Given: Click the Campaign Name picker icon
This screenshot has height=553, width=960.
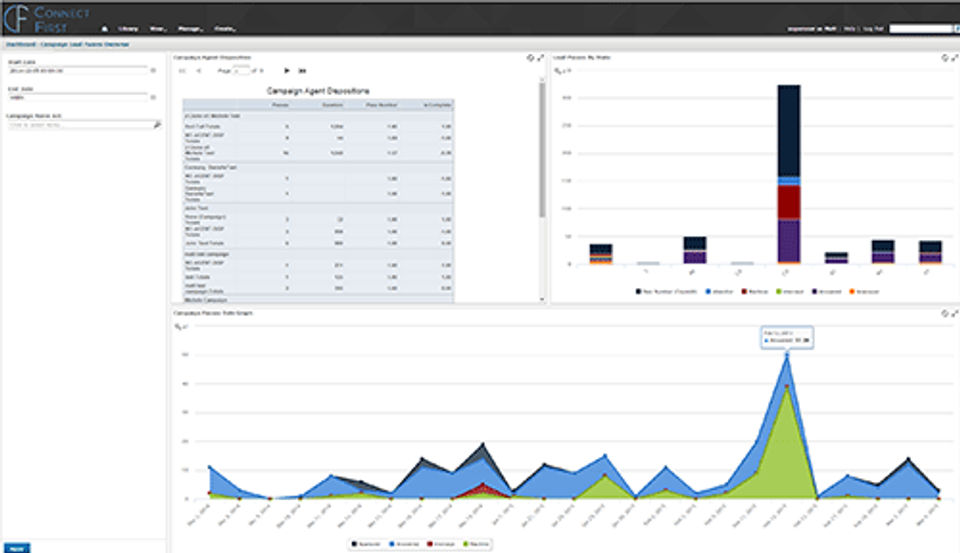Looking at the screenshot, I should click(x=157, y=125).
